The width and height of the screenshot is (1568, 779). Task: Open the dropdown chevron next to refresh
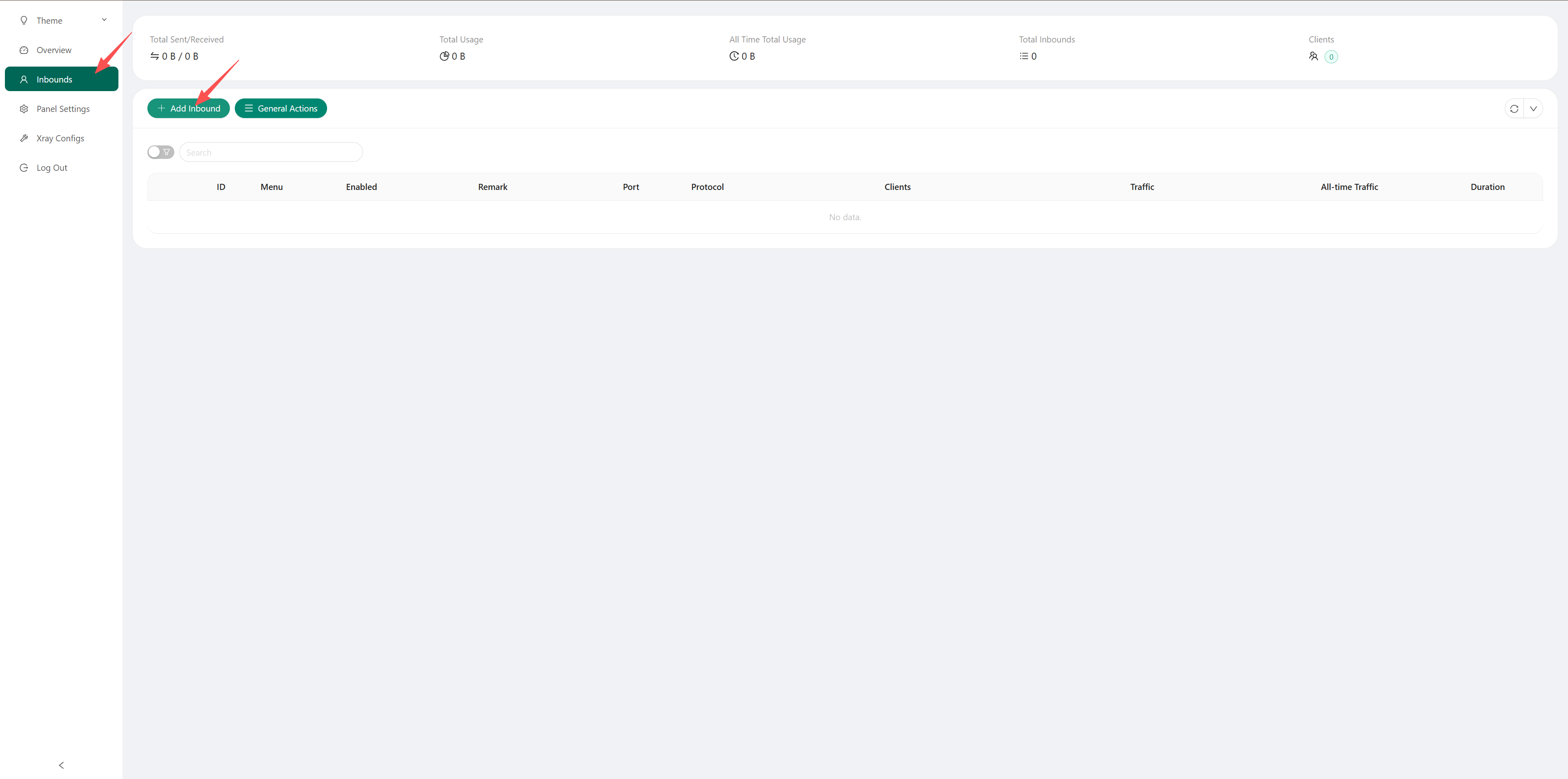click(1533, 108)
